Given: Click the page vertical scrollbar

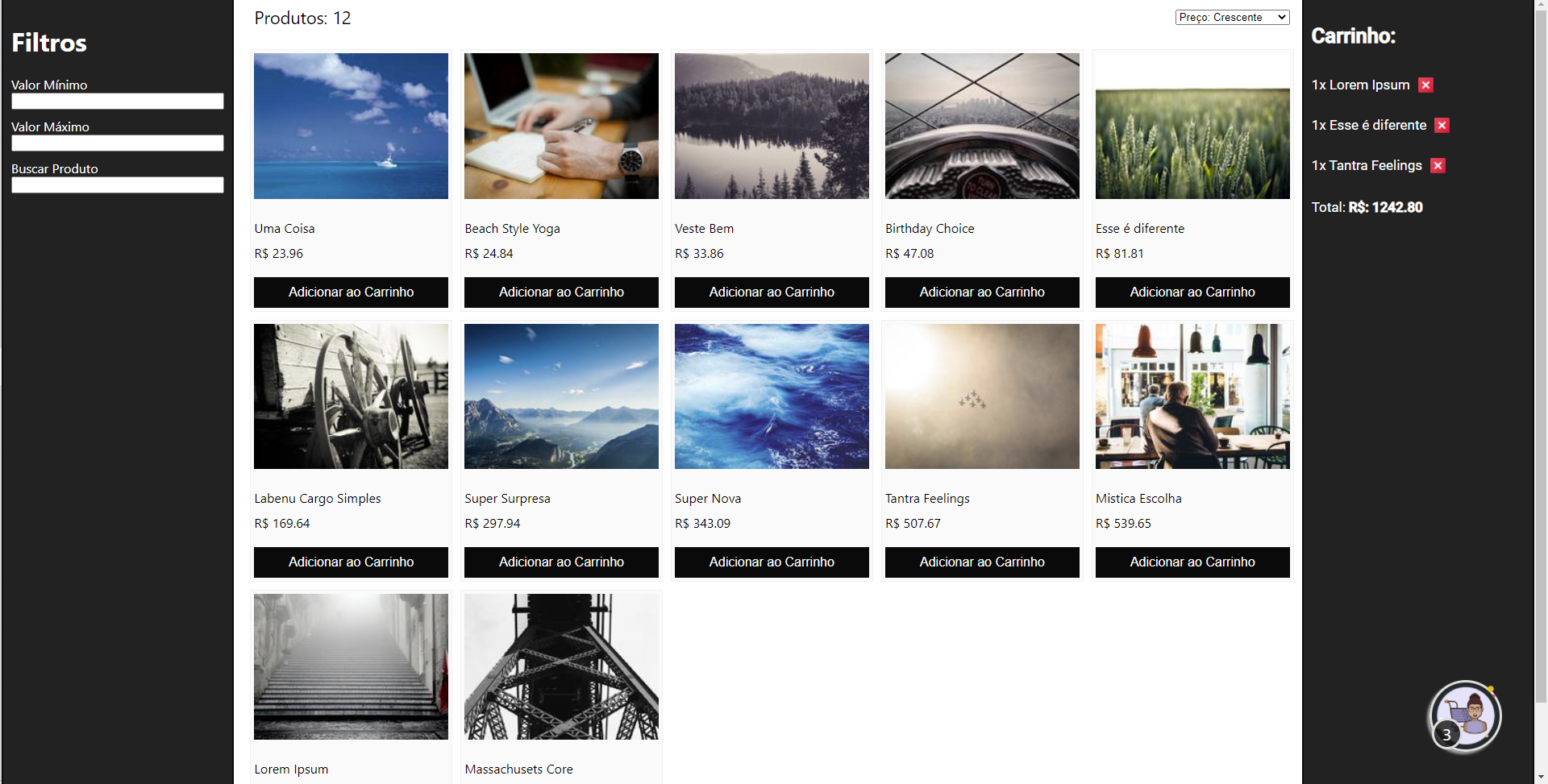Looking at the screenshot, I should click(x=1541, y=392).
